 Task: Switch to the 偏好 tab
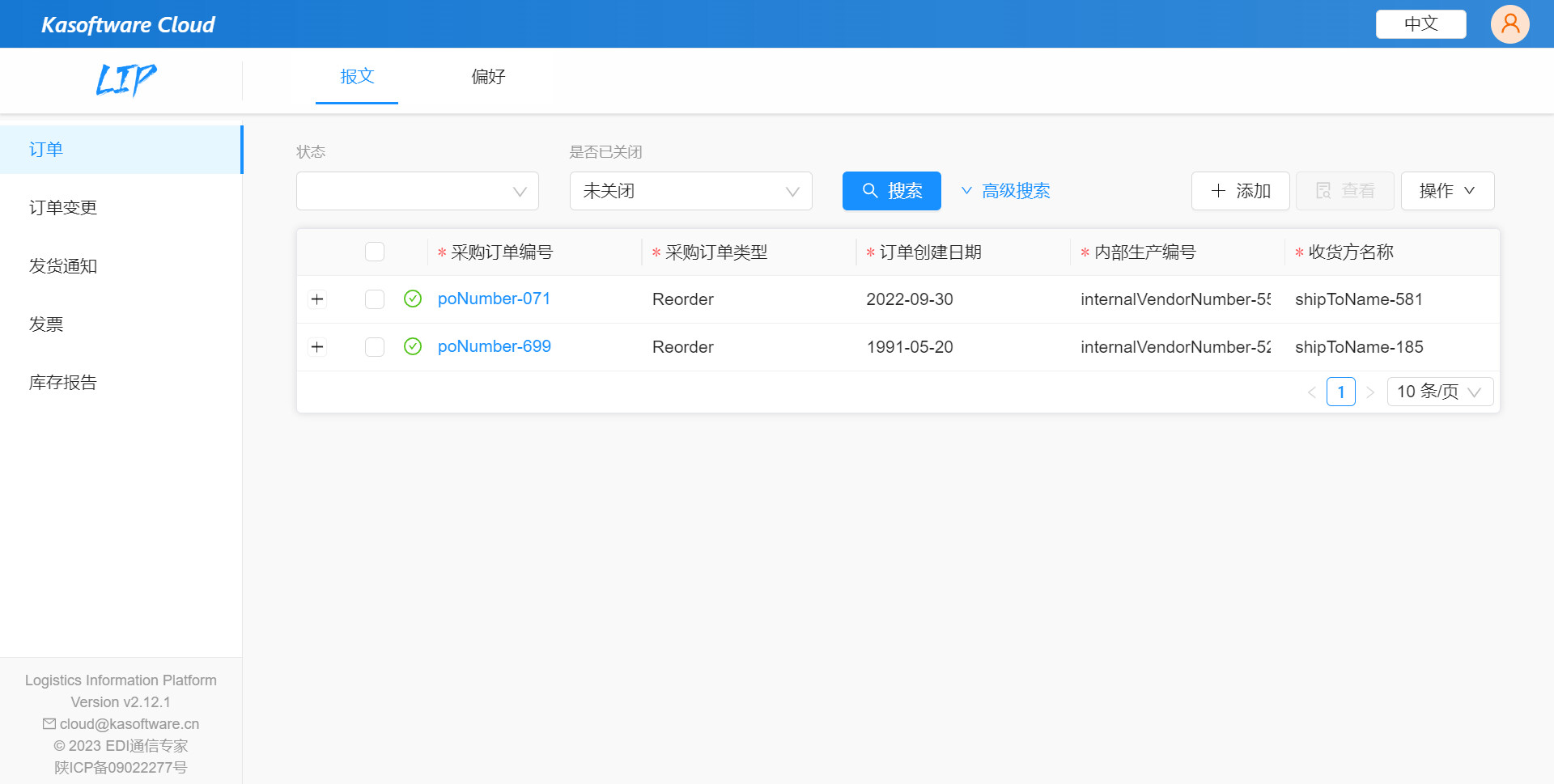(488, 77)
